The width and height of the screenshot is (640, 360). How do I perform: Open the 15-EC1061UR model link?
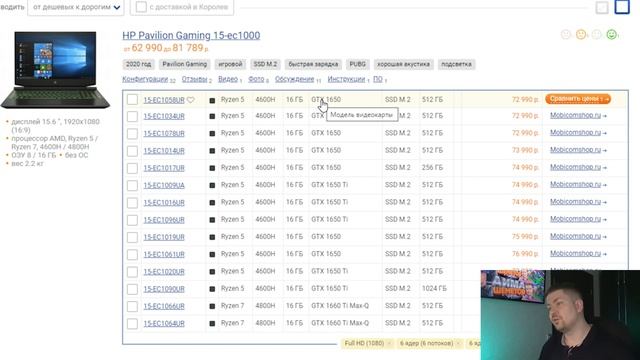click(164, 254)
